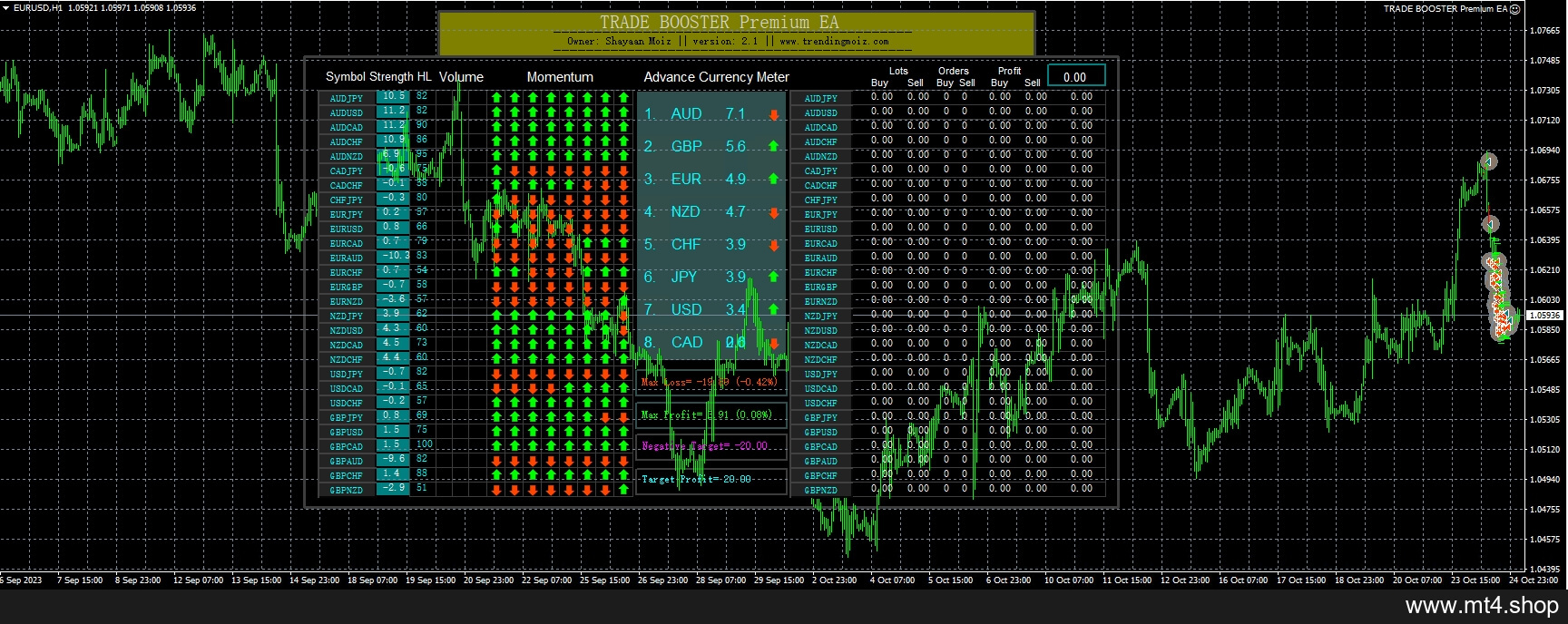Screen dimensions: 1568x624
Task: Click the TRADE BOOSTER Premium EA title banner
Action: coord(736,33)
